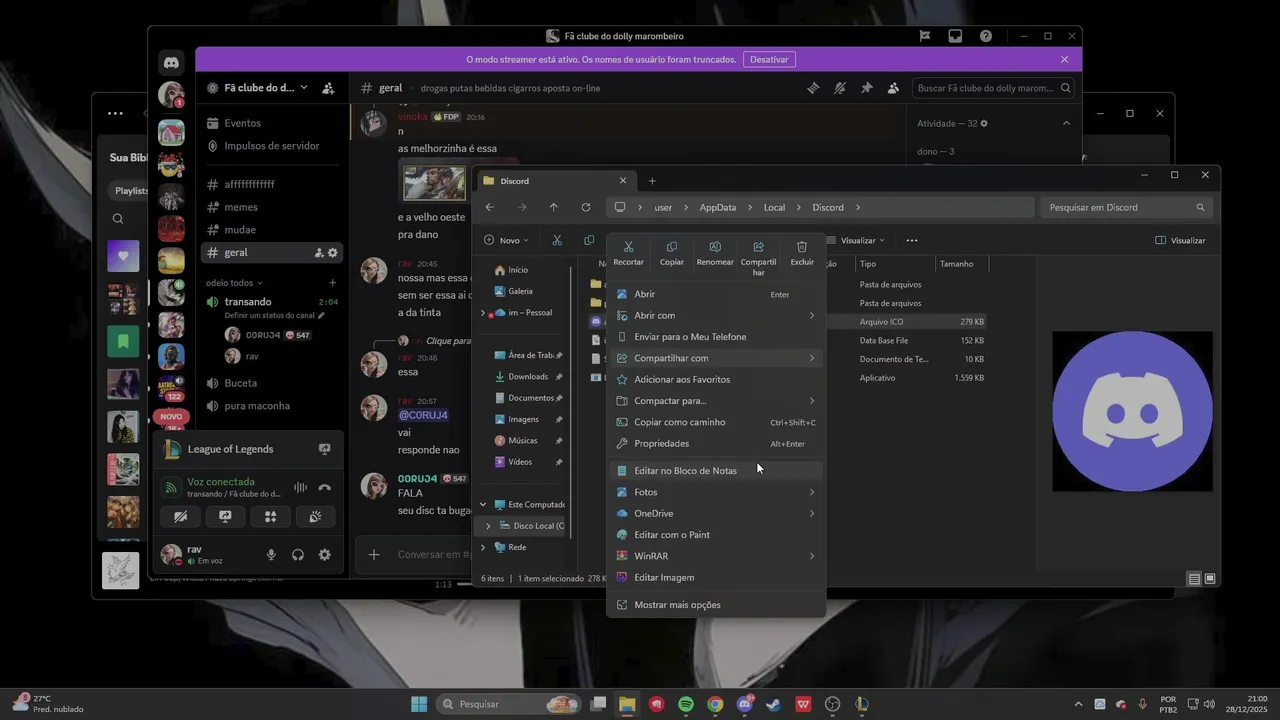Select Mostrar mais opções
The height and width of the screenshot is (720, 1280).
click(x=716, y=605)
